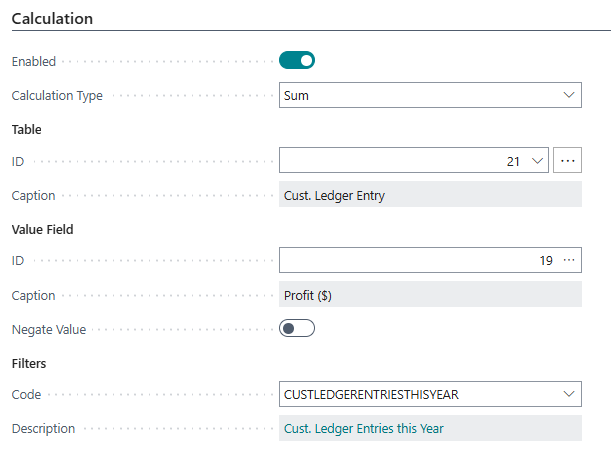
Task: Expand the Table ID dropdown arrow
Action: [x=537, y=161]
